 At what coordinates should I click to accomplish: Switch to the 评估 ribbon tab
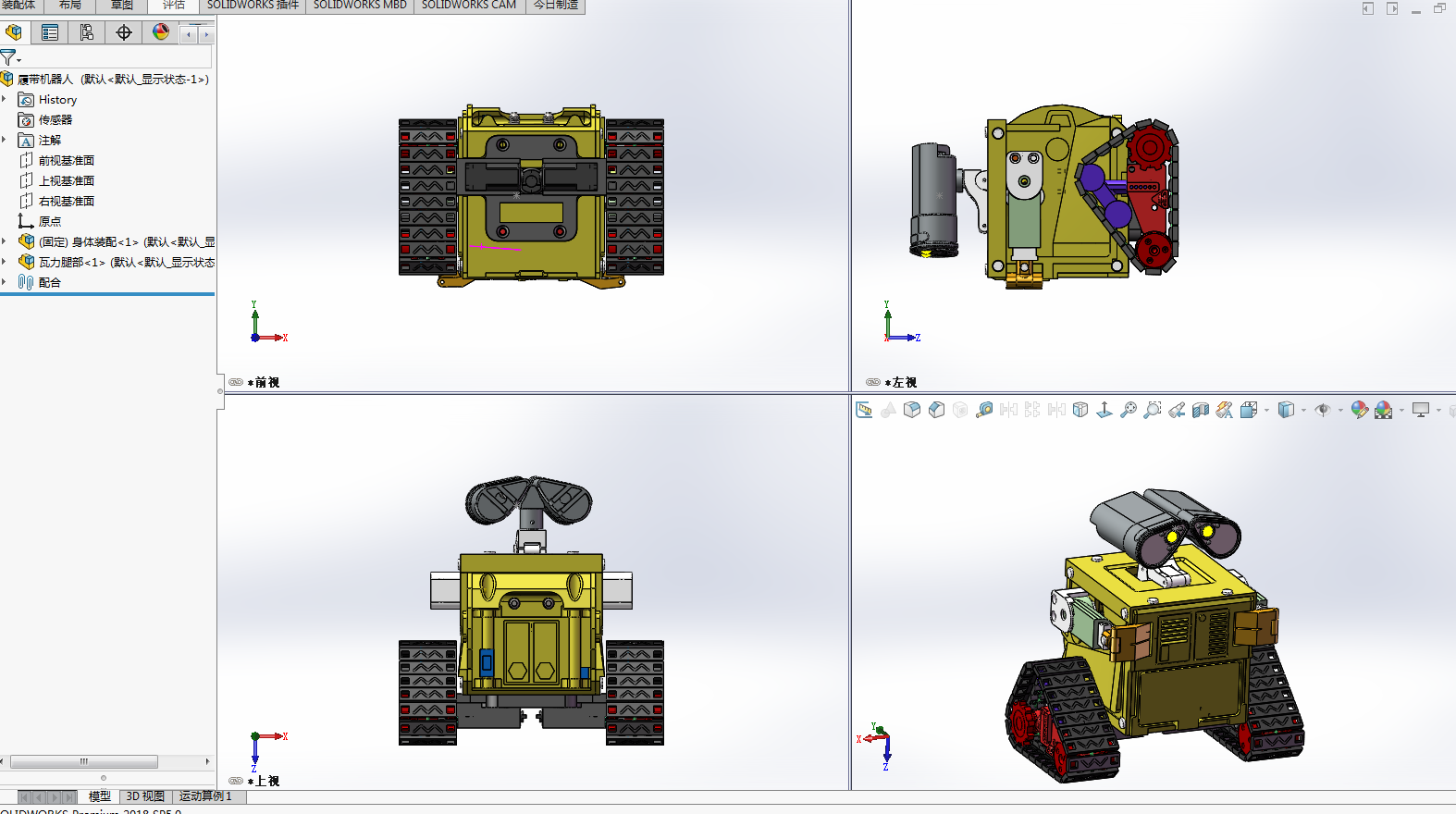(x=174, y=5)
